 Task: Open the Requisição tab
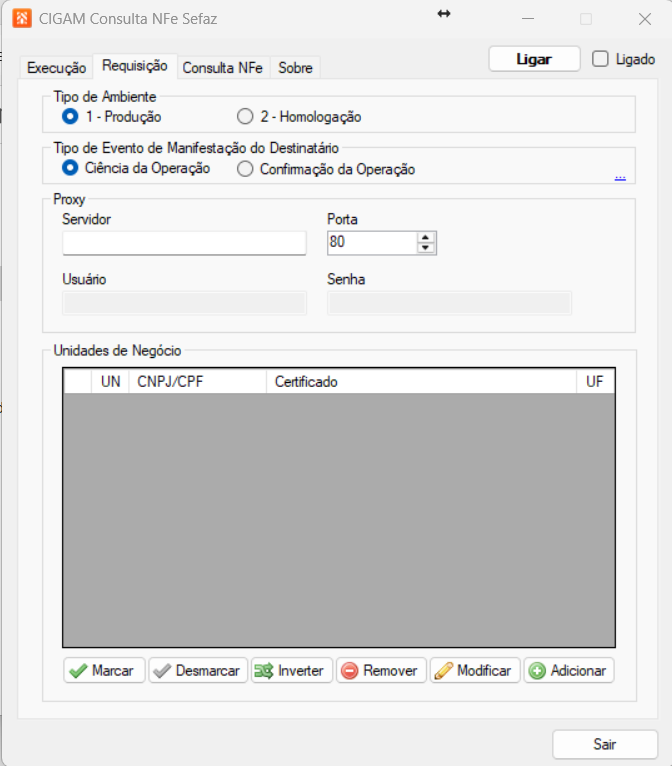[135, 65]
